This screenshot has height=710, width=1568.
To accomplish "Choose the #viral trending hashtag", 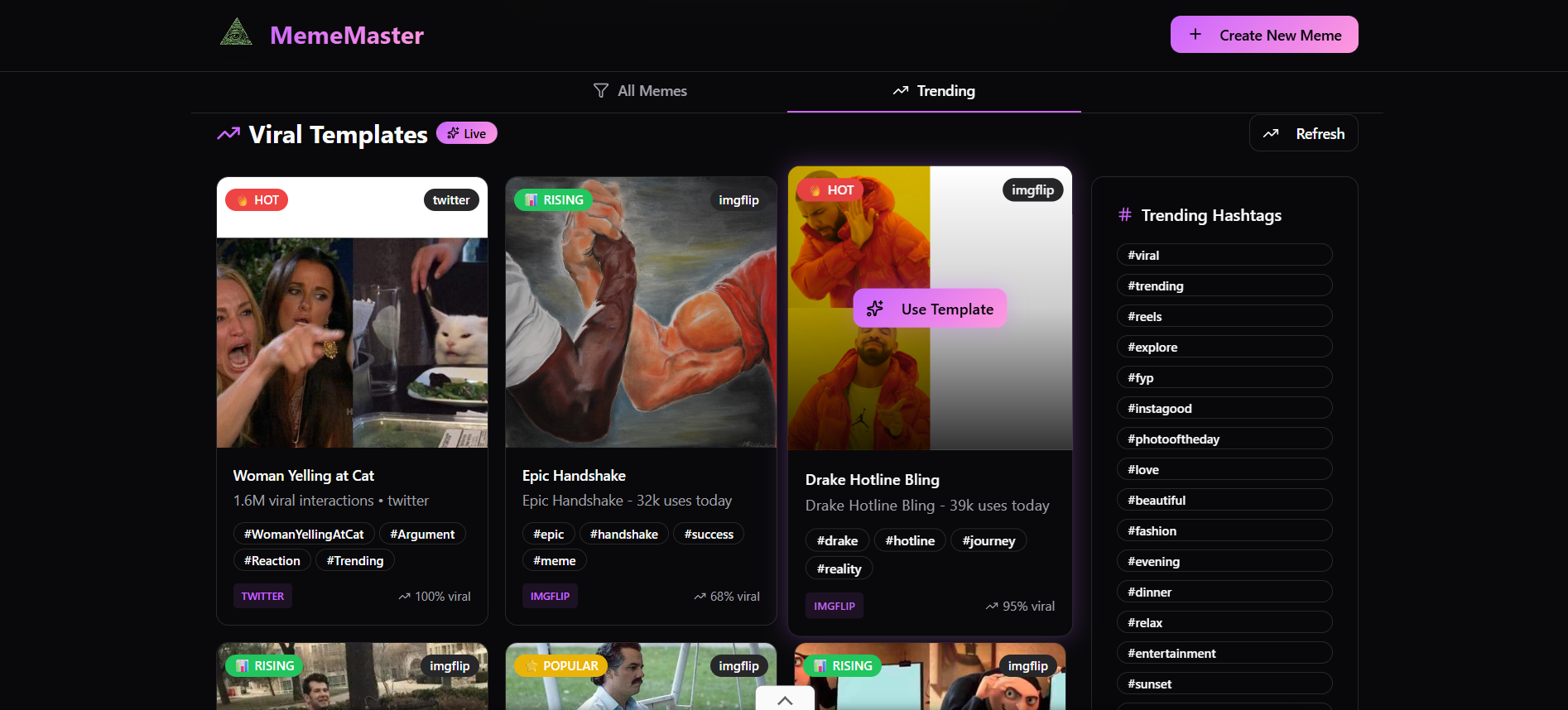I will [1224, 255].
